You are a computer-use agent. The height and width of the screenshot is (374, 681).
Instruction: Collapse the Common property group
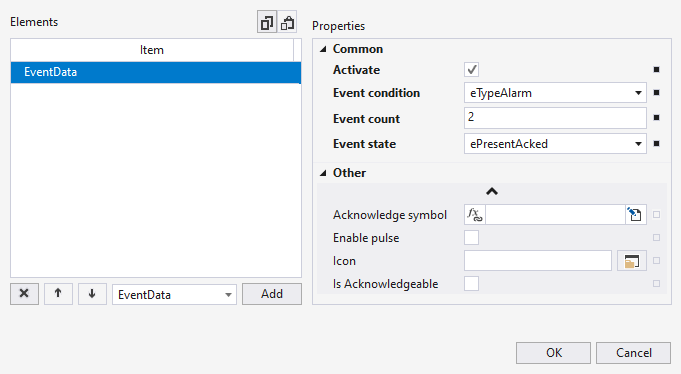(323, 49)
